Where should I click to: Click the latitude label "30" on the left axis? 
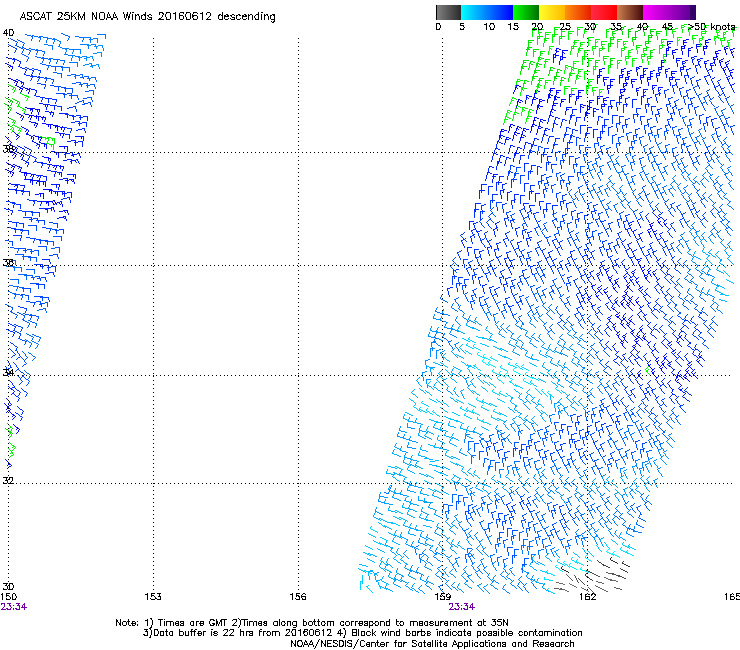8,586
